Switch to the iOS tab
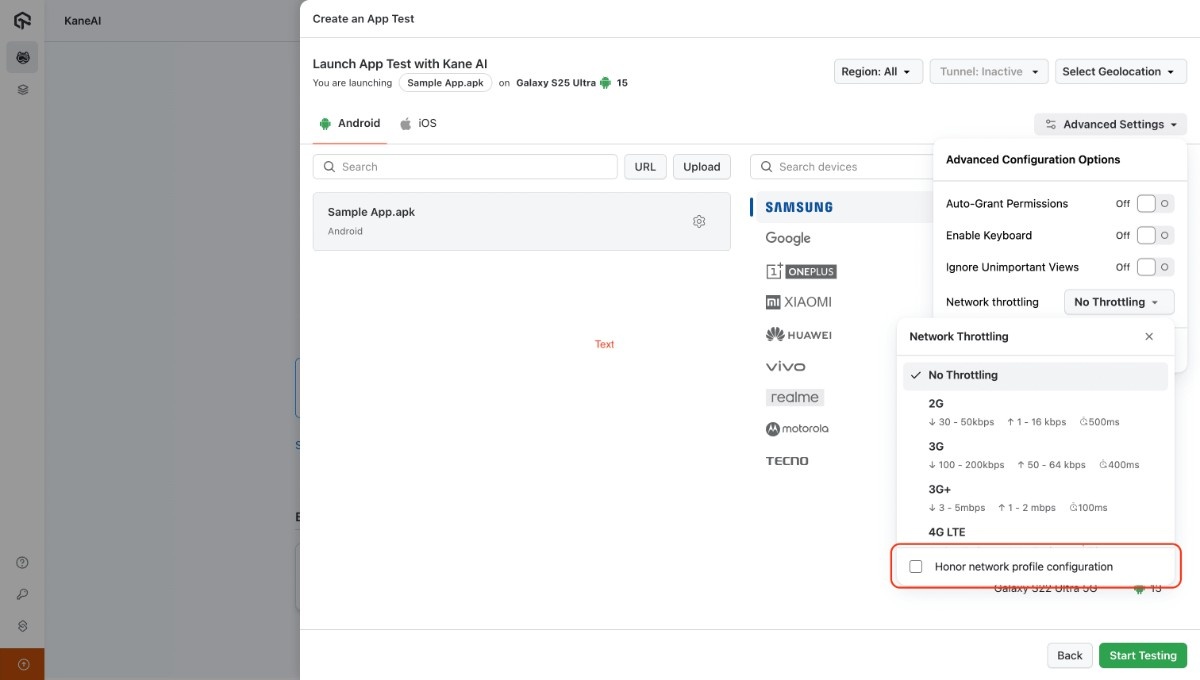 click(419, 124)
